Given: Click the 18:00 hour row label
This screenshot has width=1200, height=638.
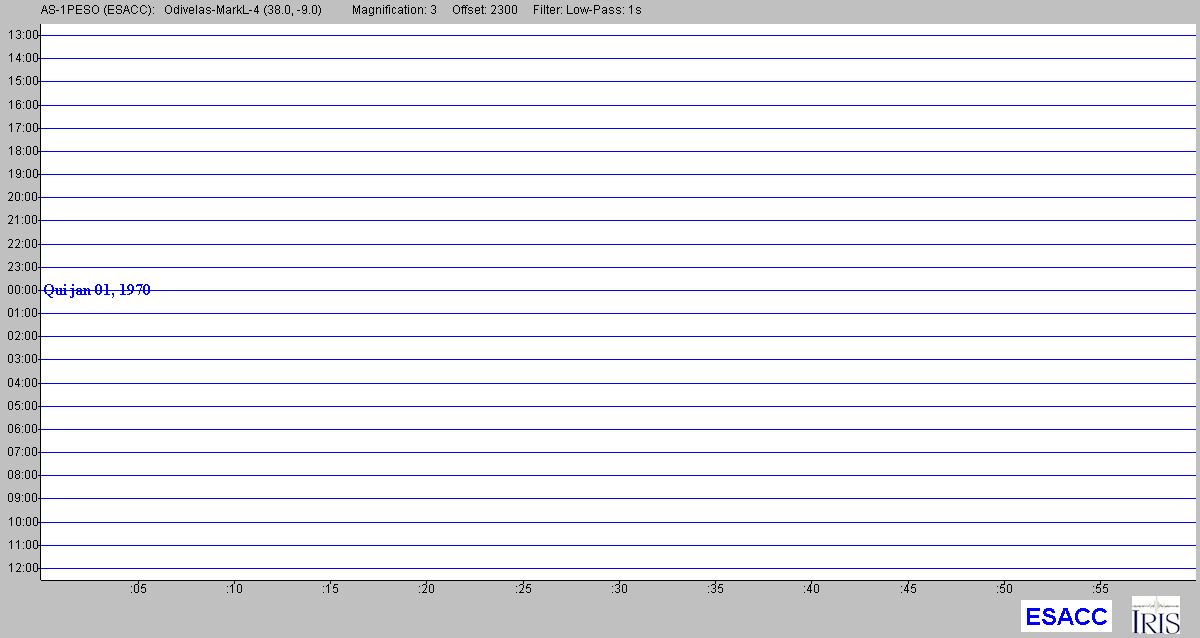Looking at the screenshot, I should (x=22, y=151).
